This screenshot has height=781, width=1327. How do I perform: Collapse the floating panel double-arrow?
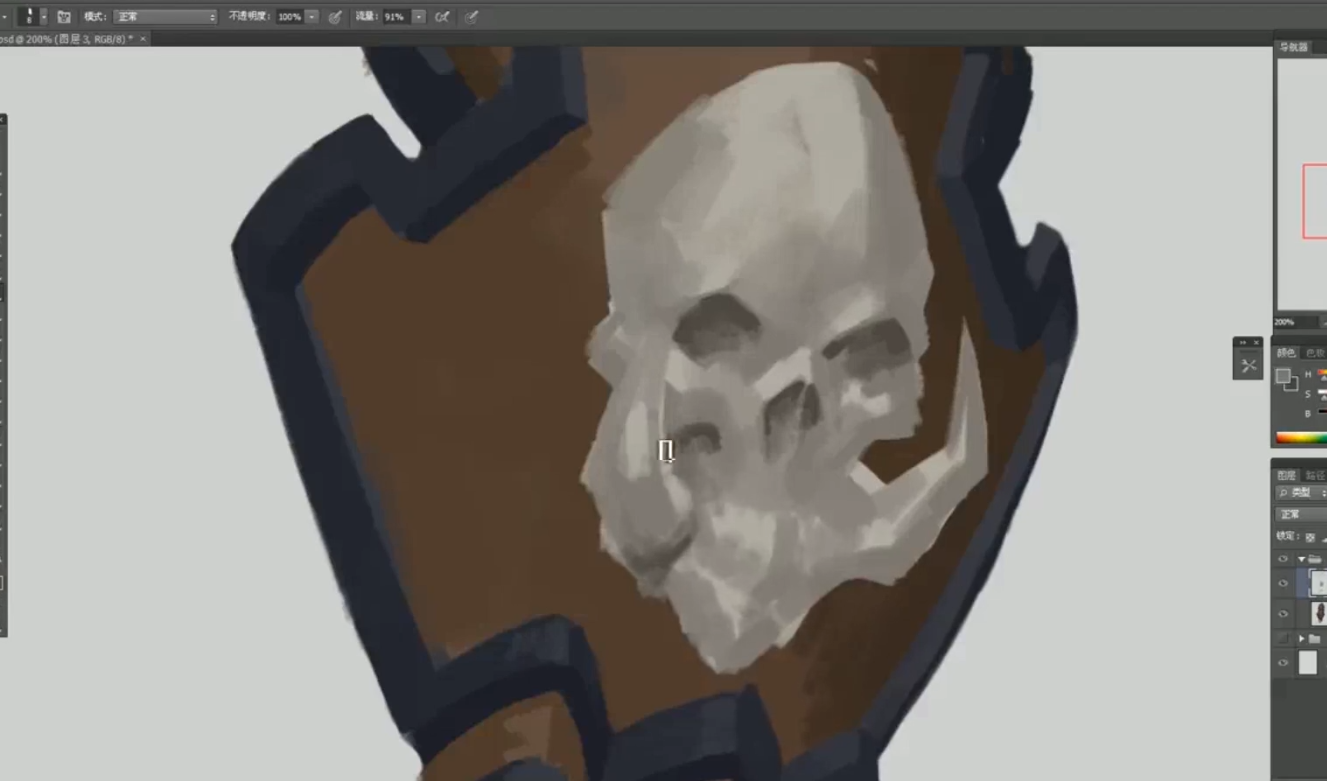pos(1243,343)
